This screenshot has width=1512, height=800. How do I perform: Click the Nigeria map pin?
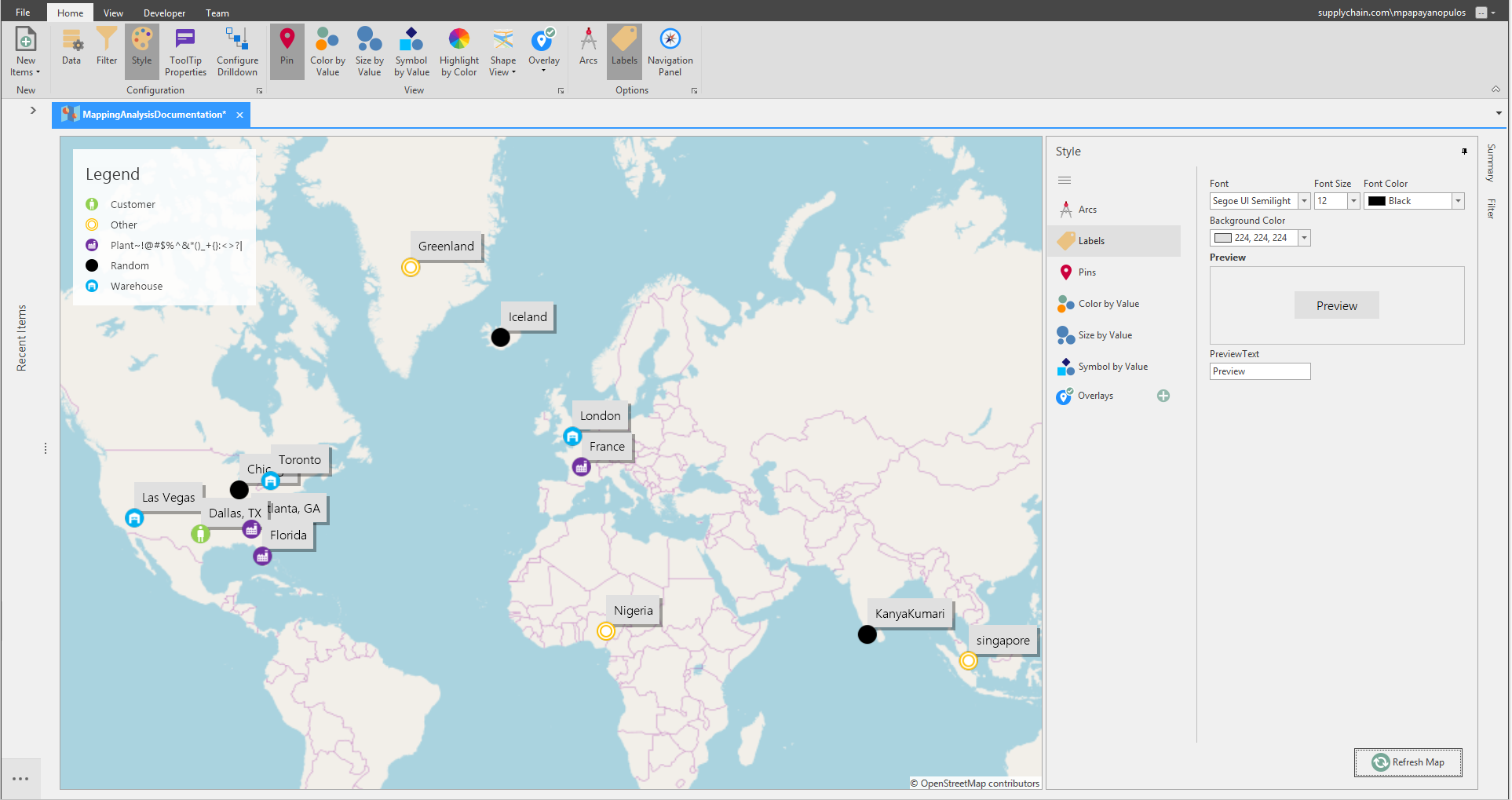(x=605, y=631)
